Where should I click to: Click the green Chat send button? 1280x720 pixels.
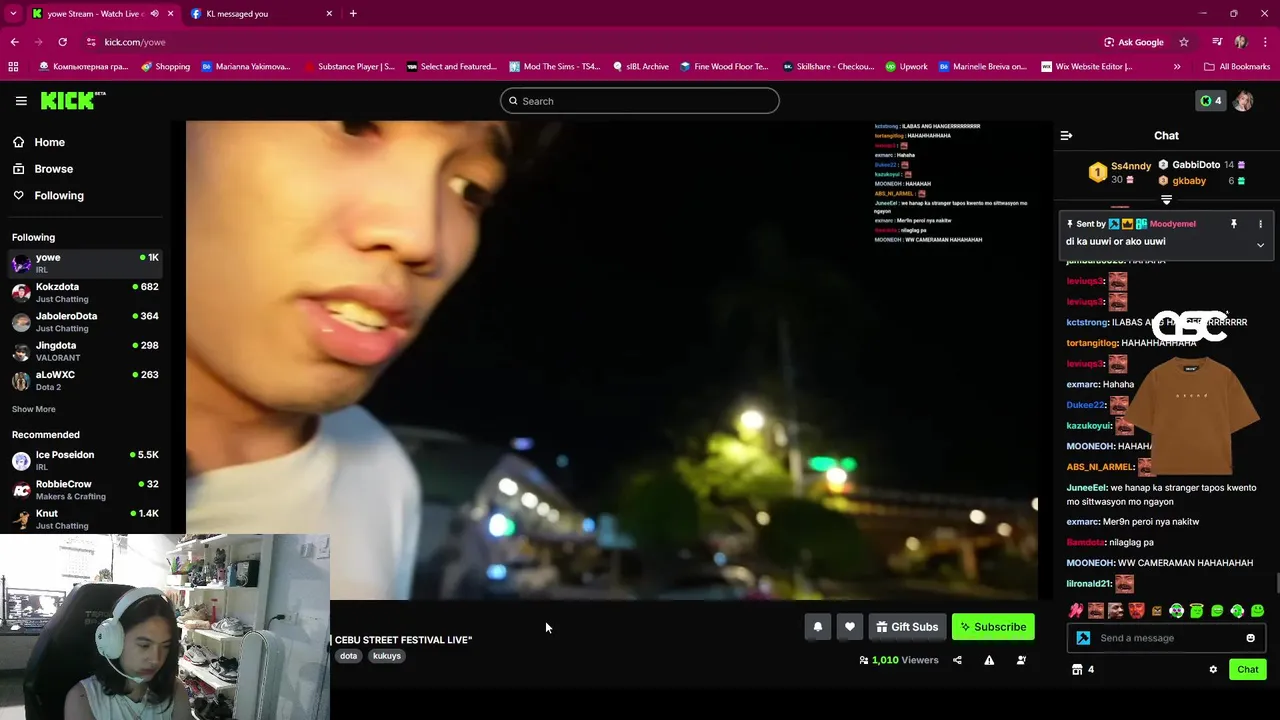pyautogui.click(x=1248, y=670)
